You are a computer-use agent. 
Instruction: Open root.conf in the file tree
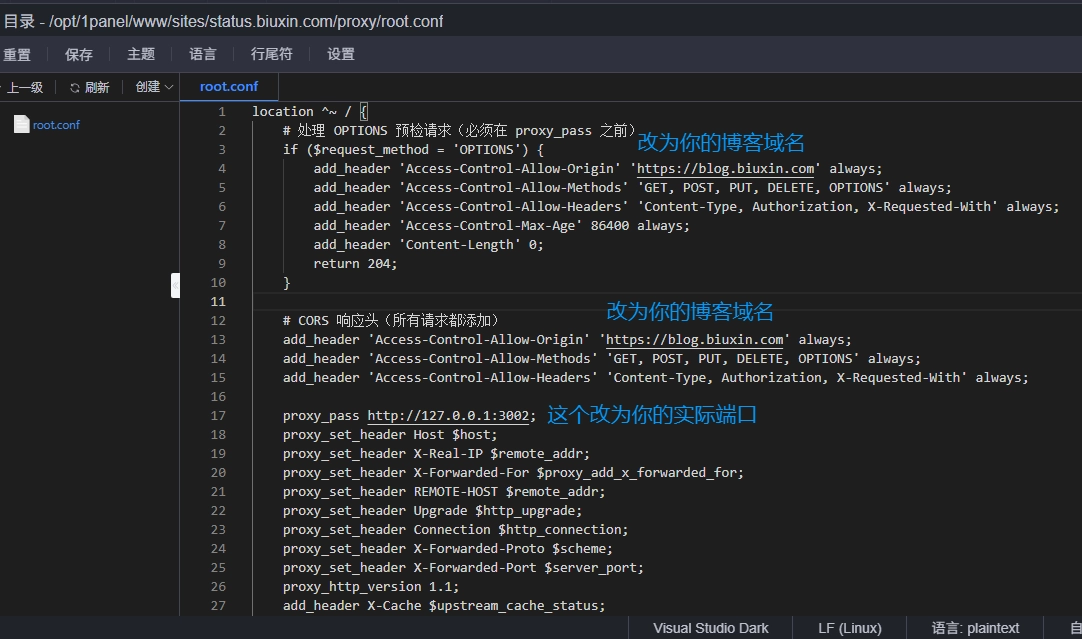pyautogui.click(x=56, y=125)
